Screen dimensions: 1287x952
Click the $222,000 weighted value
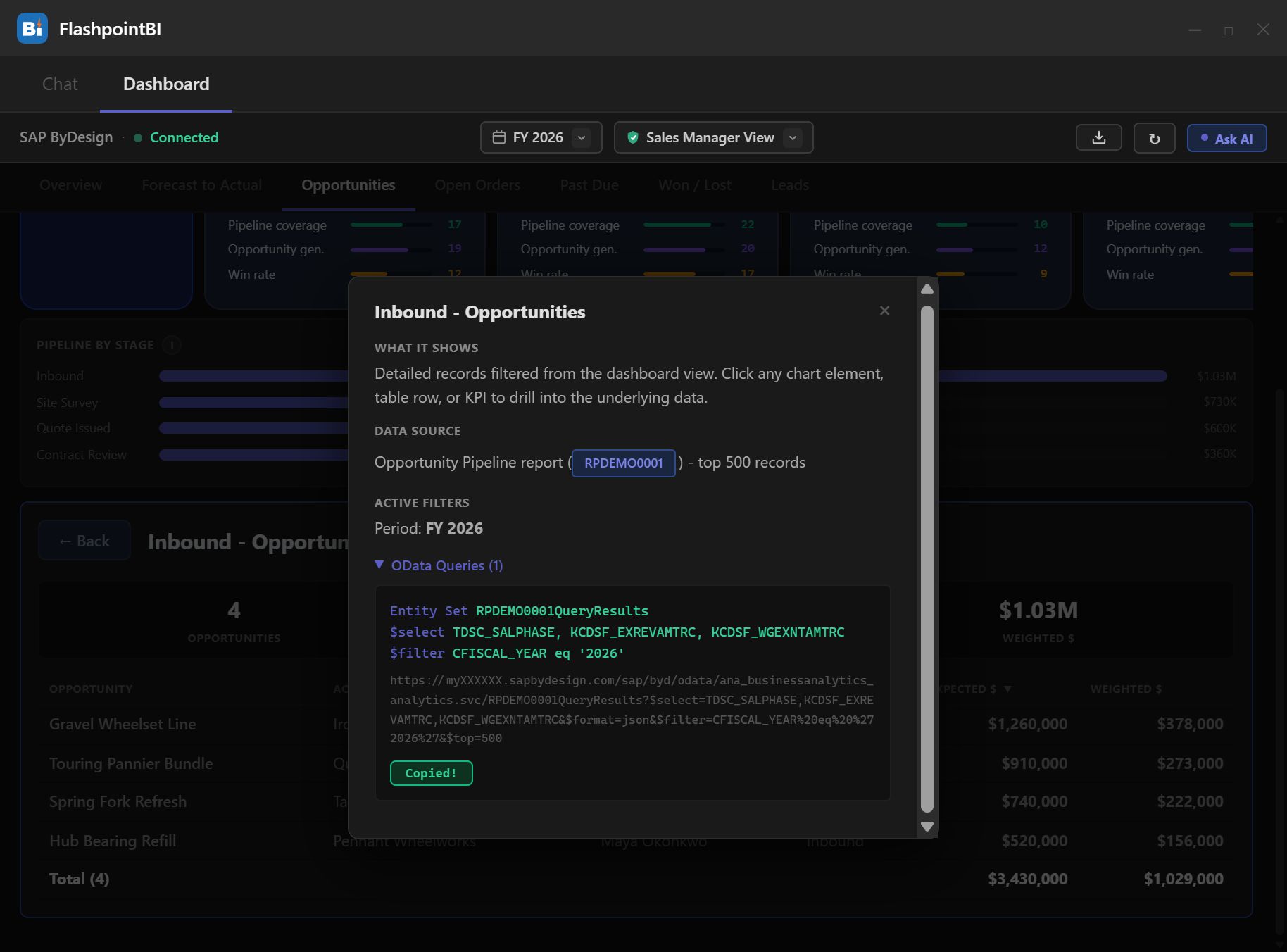pos(1190,801)
